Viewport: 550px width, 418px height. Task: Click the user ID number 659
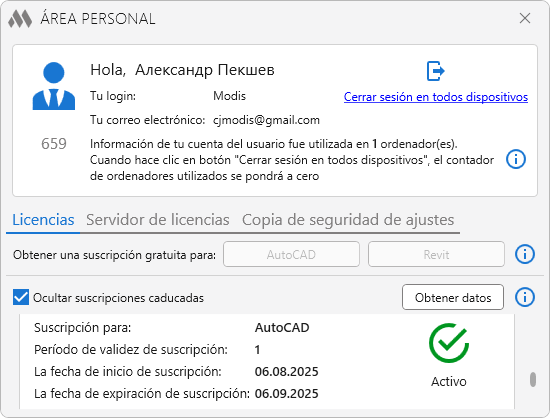click(x=54, y=144)
